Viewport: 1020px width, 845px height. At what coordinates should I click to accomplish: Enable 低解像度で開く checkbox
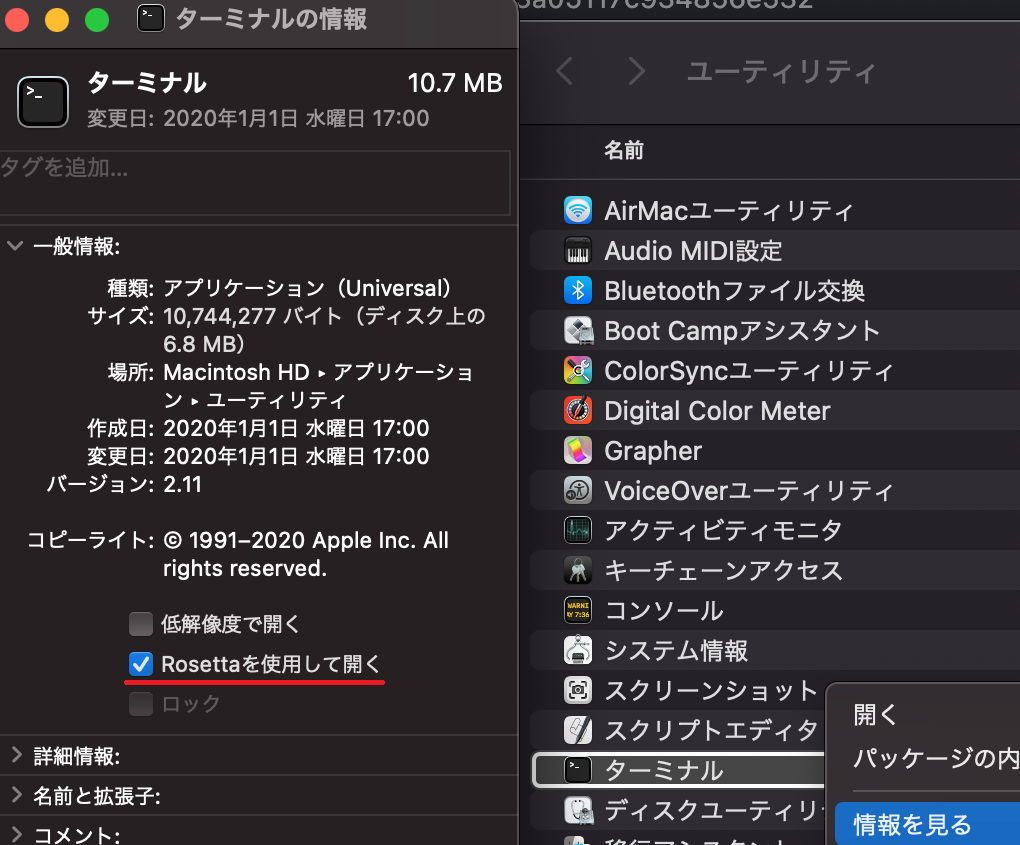(141, 624)
